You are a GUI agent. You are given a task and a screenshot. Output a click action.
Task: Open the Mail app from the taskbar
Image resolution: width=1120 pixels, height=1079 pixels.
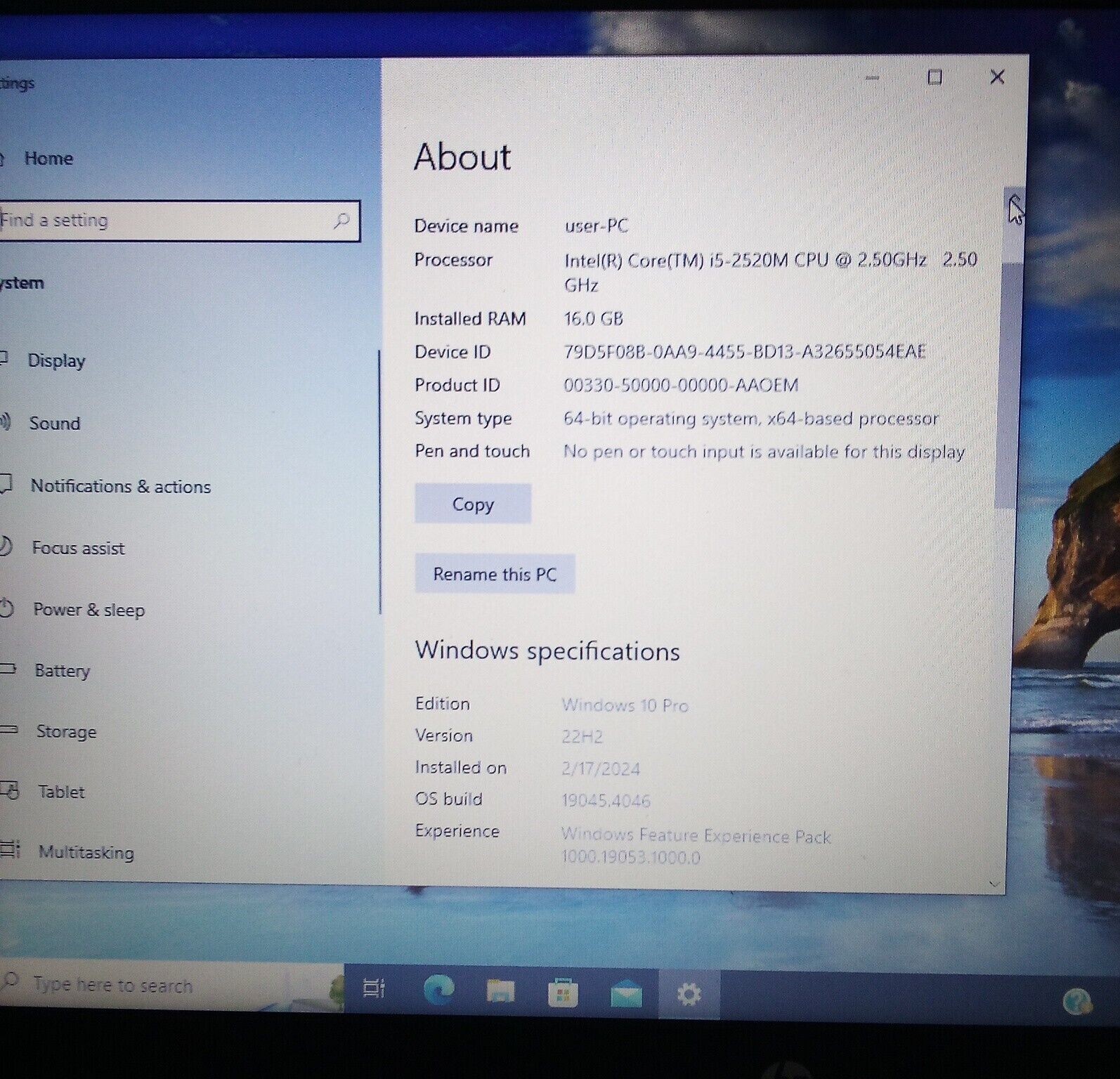(x=626, y=993)
